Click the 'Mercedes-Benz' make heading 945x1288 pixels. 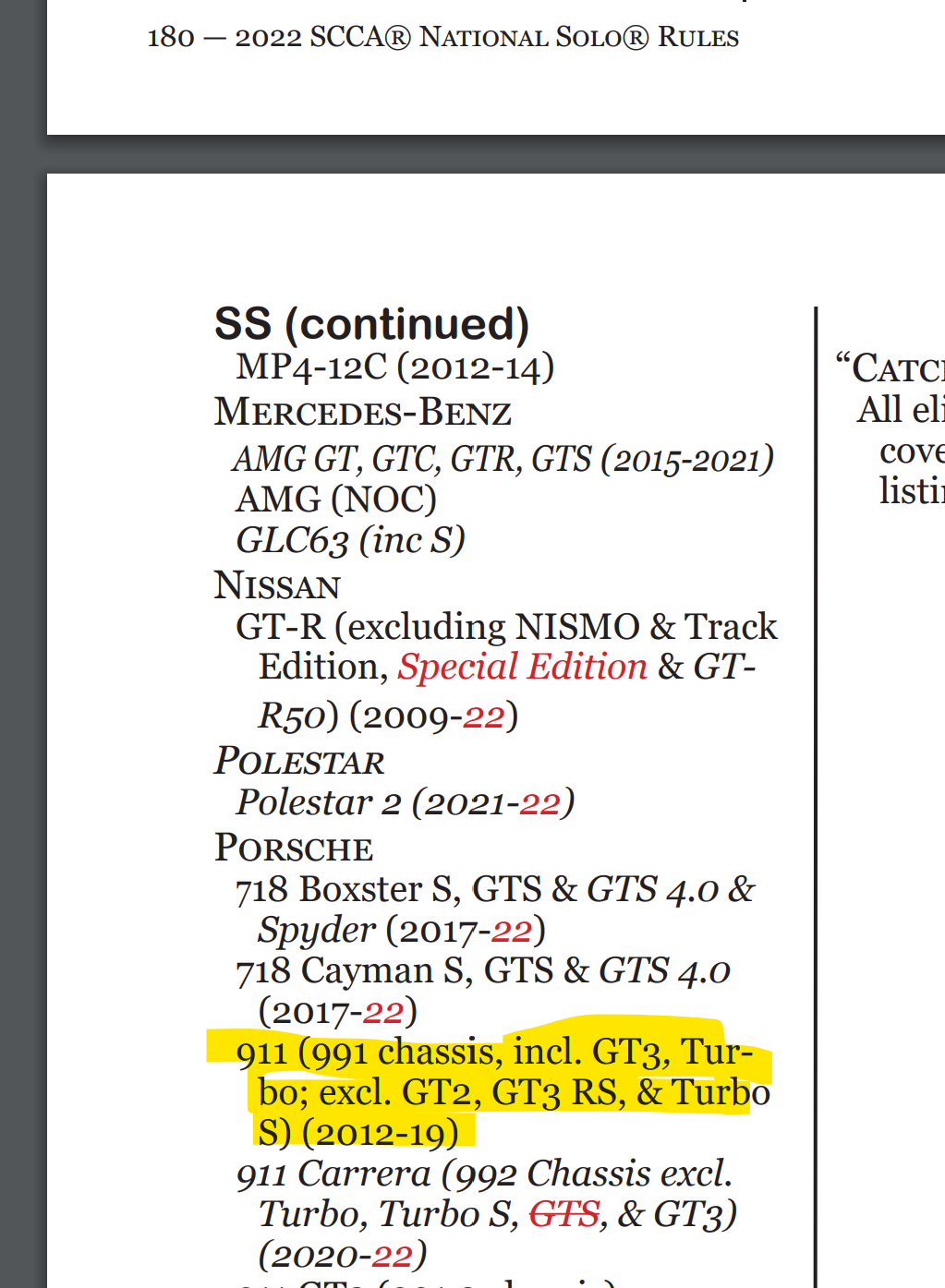coord(363,412)
